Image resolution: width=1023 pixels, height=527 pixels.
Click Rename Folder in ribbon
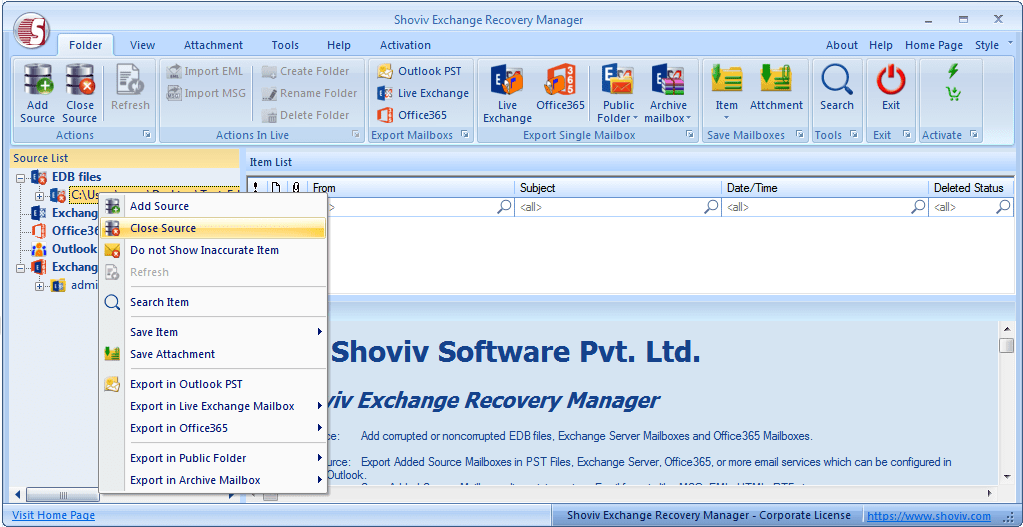(309, 93)
